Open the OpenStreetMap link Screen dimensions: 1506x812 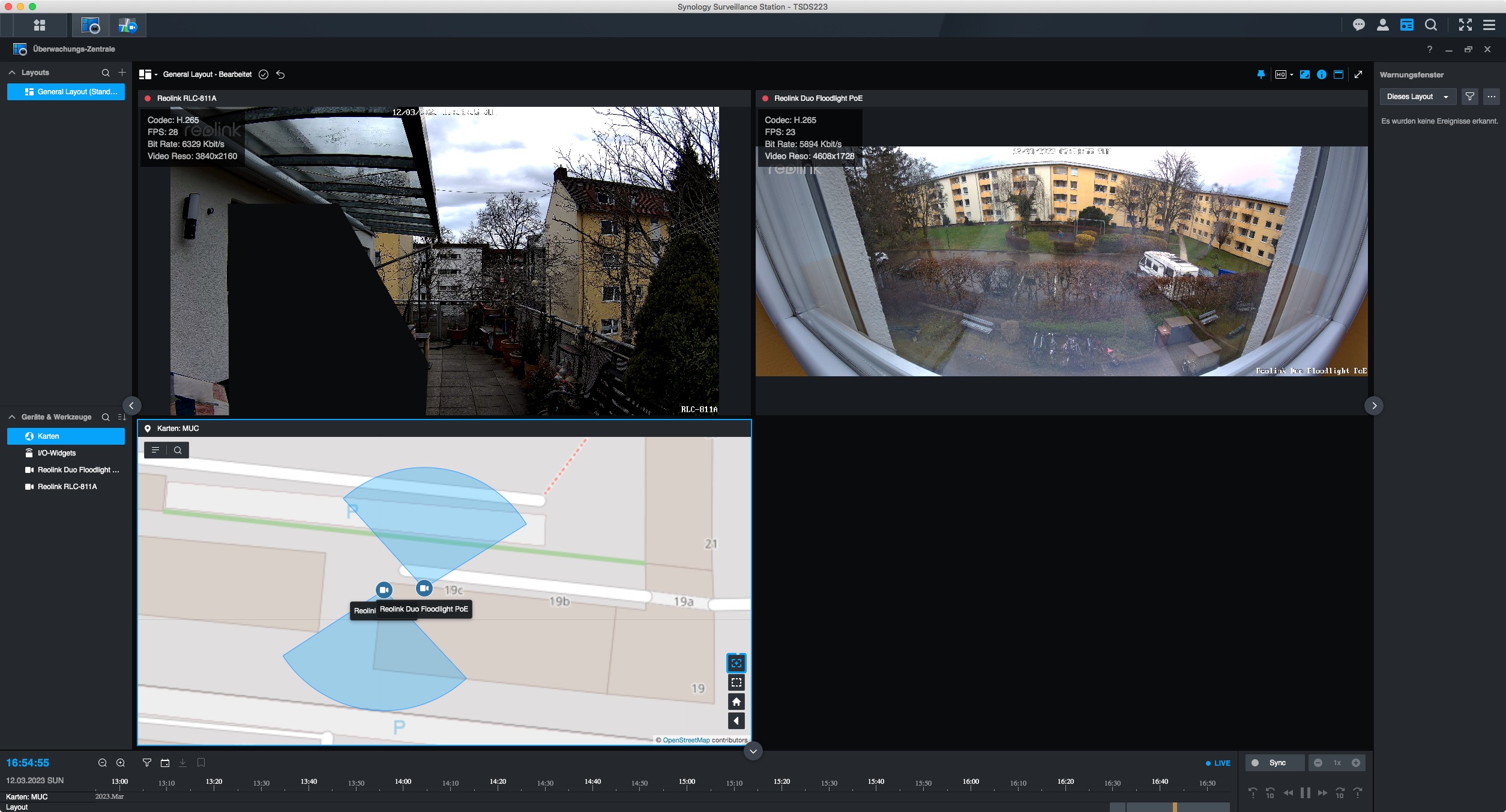(686, 740)
